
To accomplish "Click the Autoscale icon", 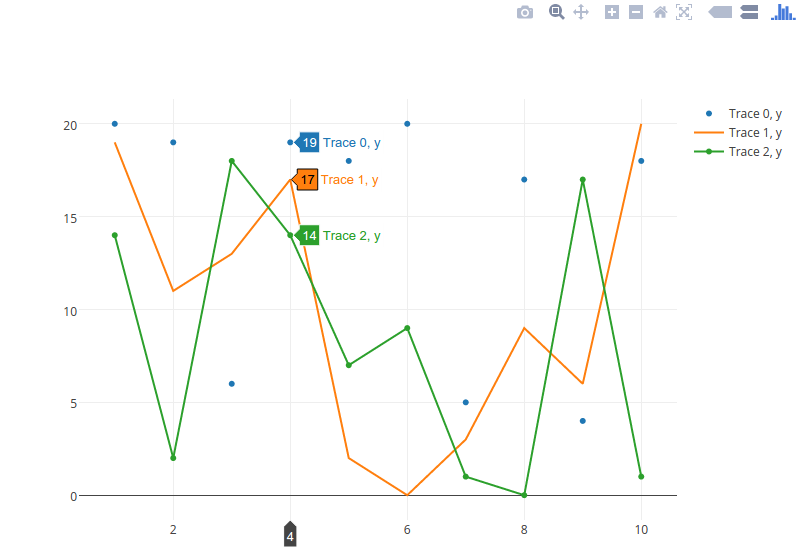I will point(684,12).
